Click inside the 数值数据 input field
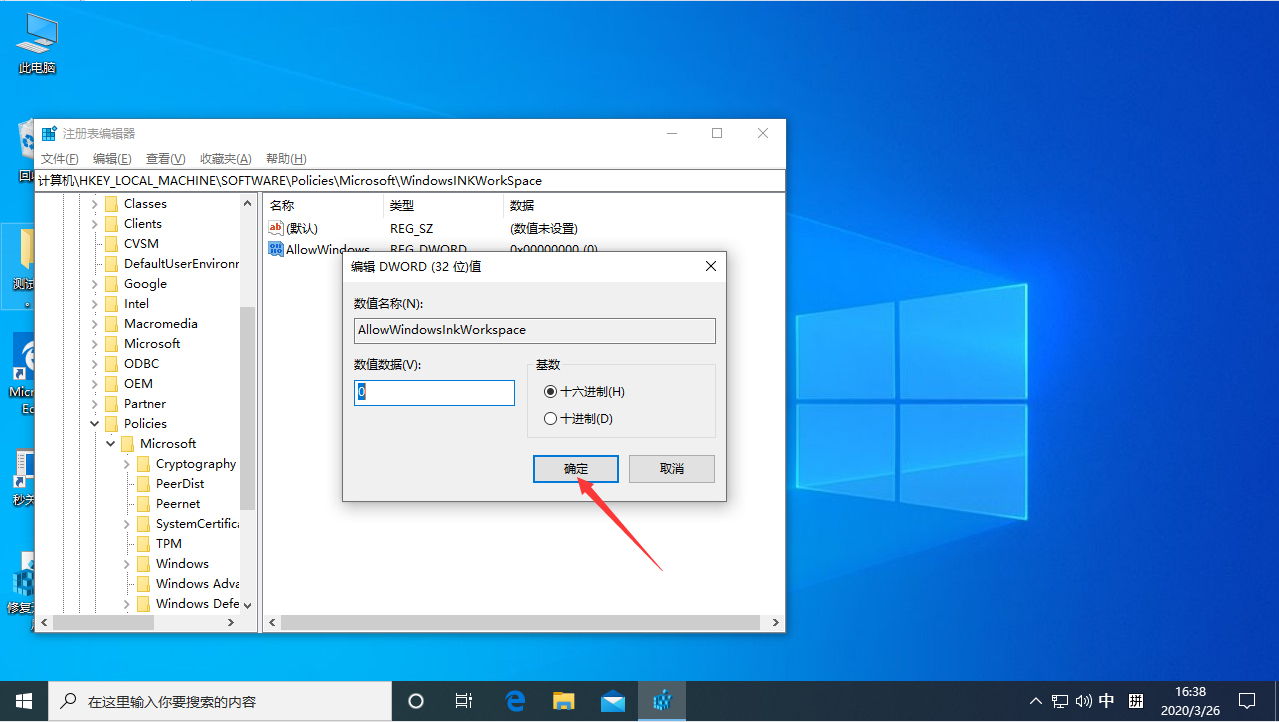1279x722 pixels. point(433,392)
